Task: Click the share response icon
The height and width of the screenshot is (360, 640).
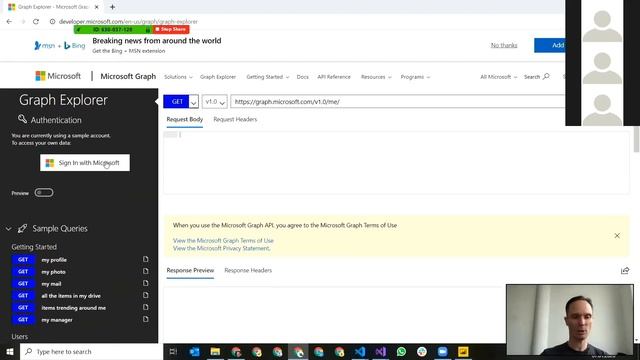Action: tap(625, 271)
